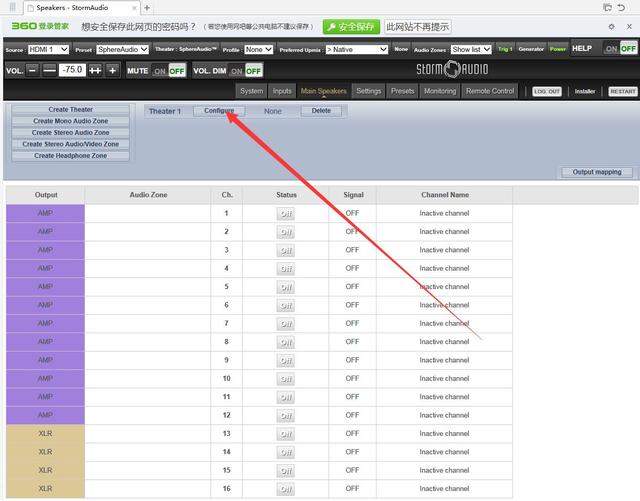
Task: Close the Speakers - StormAudio tab
Action: point(131,7)
